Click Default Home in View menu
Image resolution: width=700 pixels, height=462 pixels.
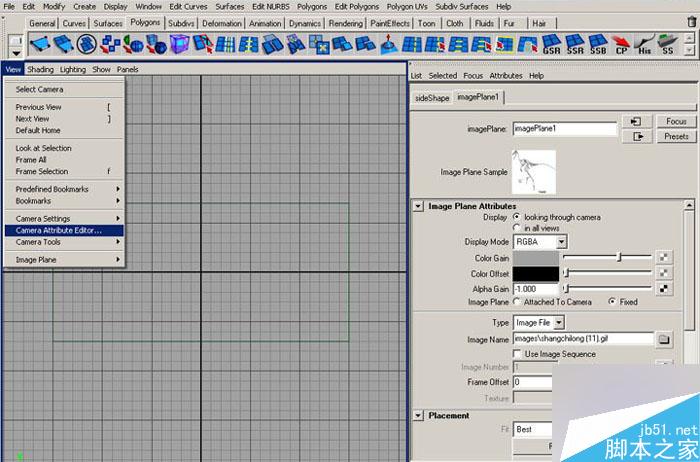(65, 130)
